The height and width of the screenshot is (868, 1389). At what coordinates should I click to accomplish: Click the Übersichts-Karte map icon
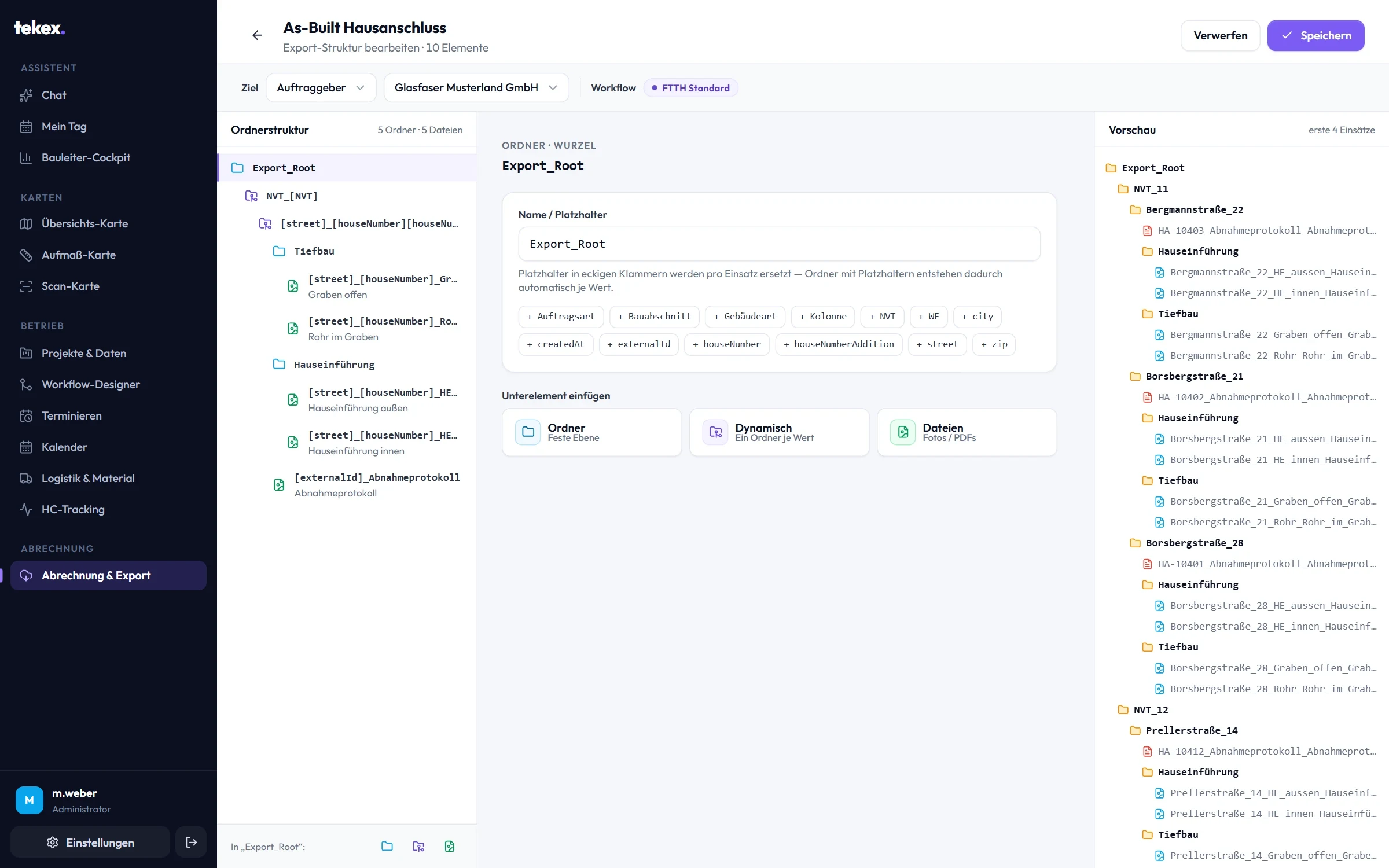click(x=26, y=224)
